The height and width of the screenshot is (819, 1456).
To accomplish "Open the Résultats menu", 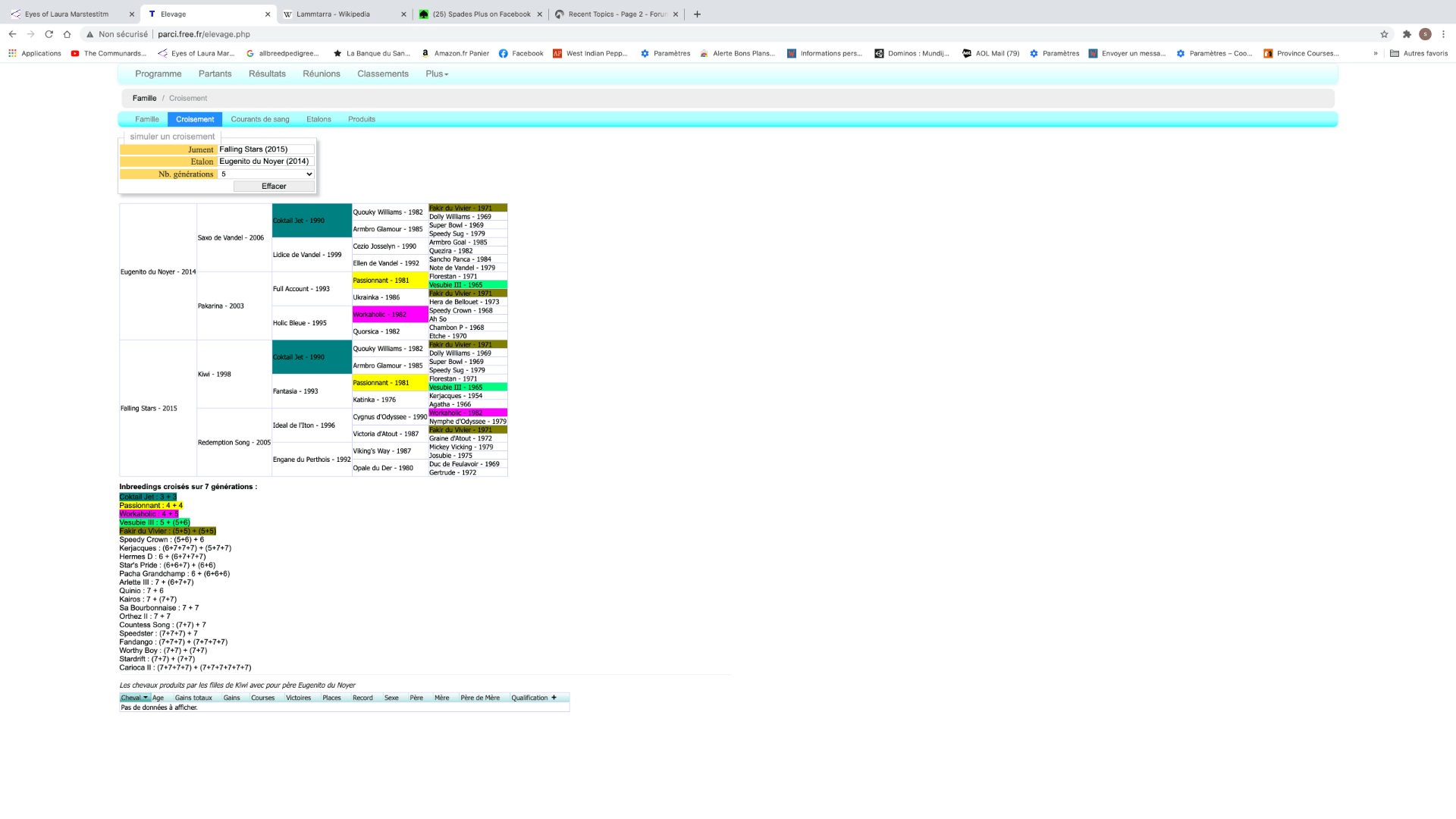I will [x=267, y=74].
